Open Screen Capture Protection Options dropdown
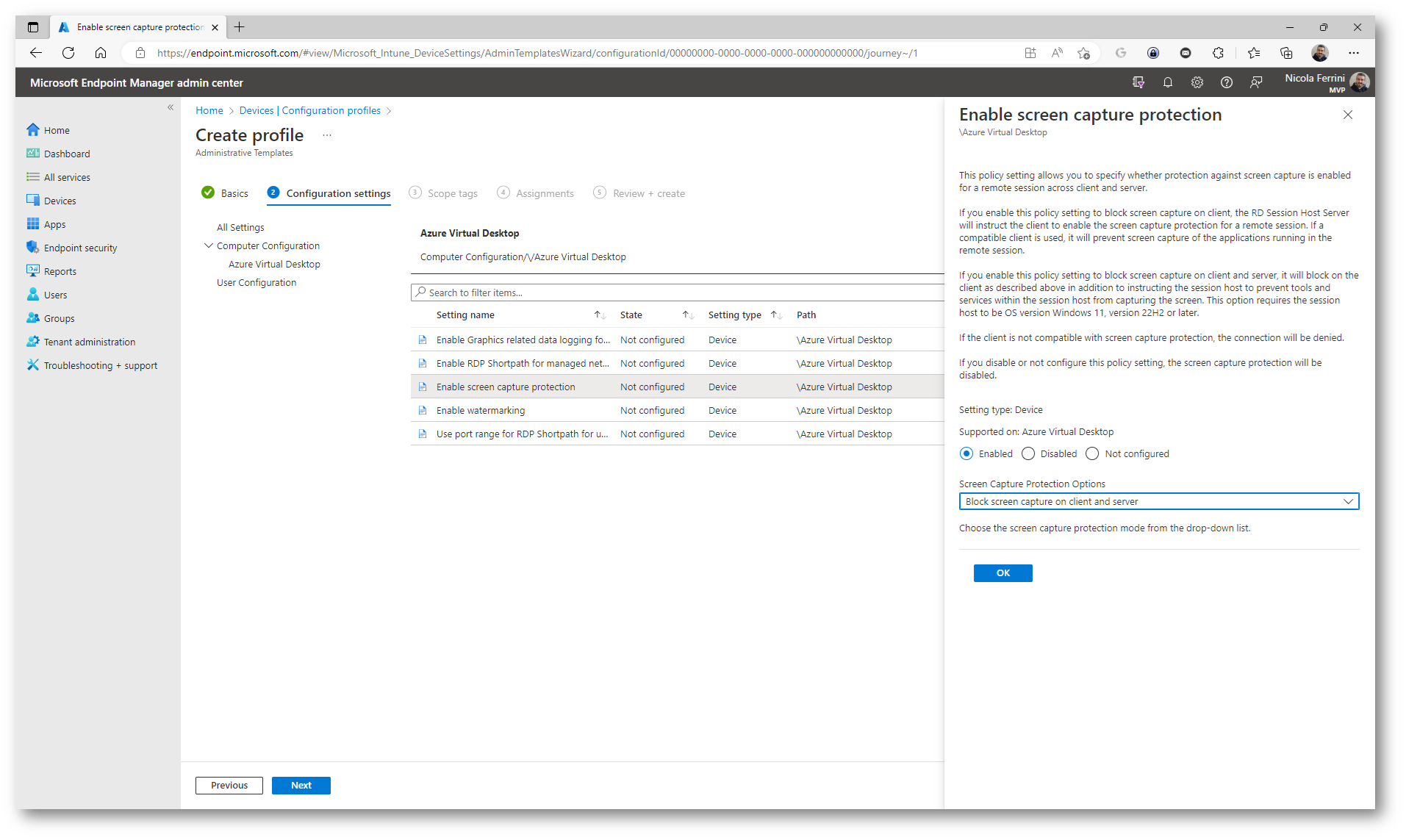The height and width of the screenshot is (840, 1406). click(x=1159, y=501)
